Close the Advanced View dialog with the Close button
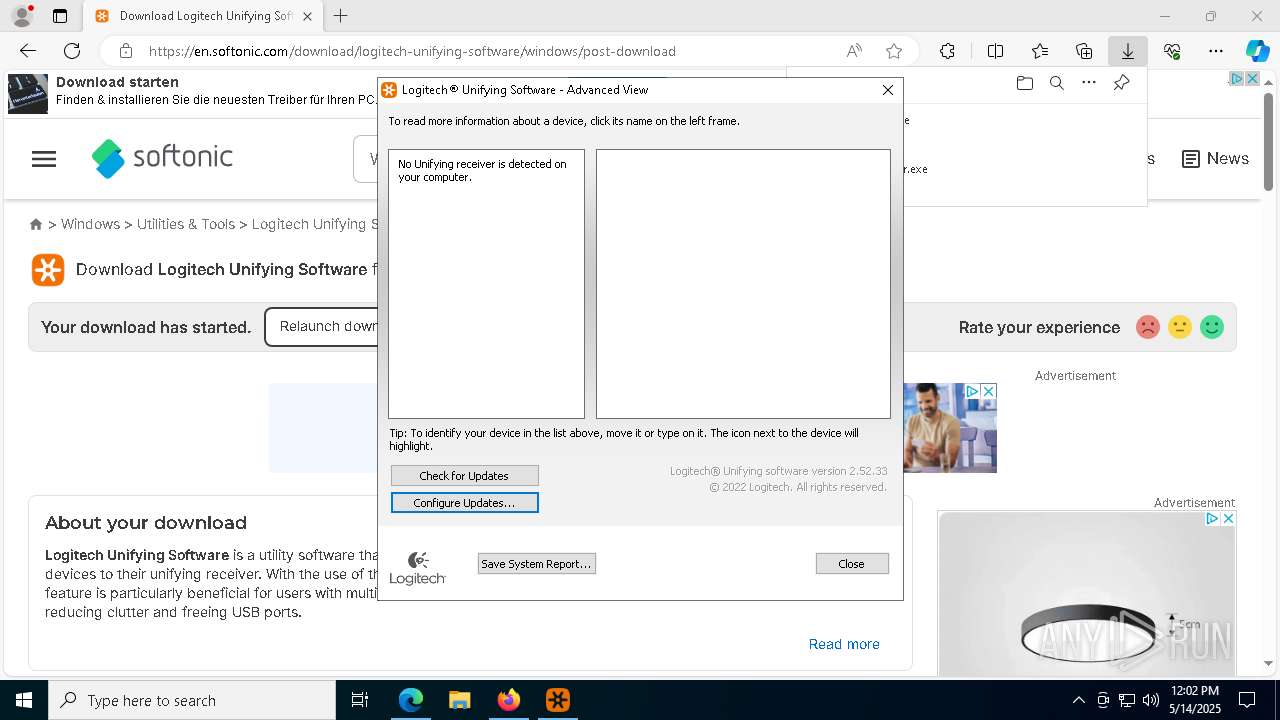The image size is (1280, 720). [x=852, y=564]
